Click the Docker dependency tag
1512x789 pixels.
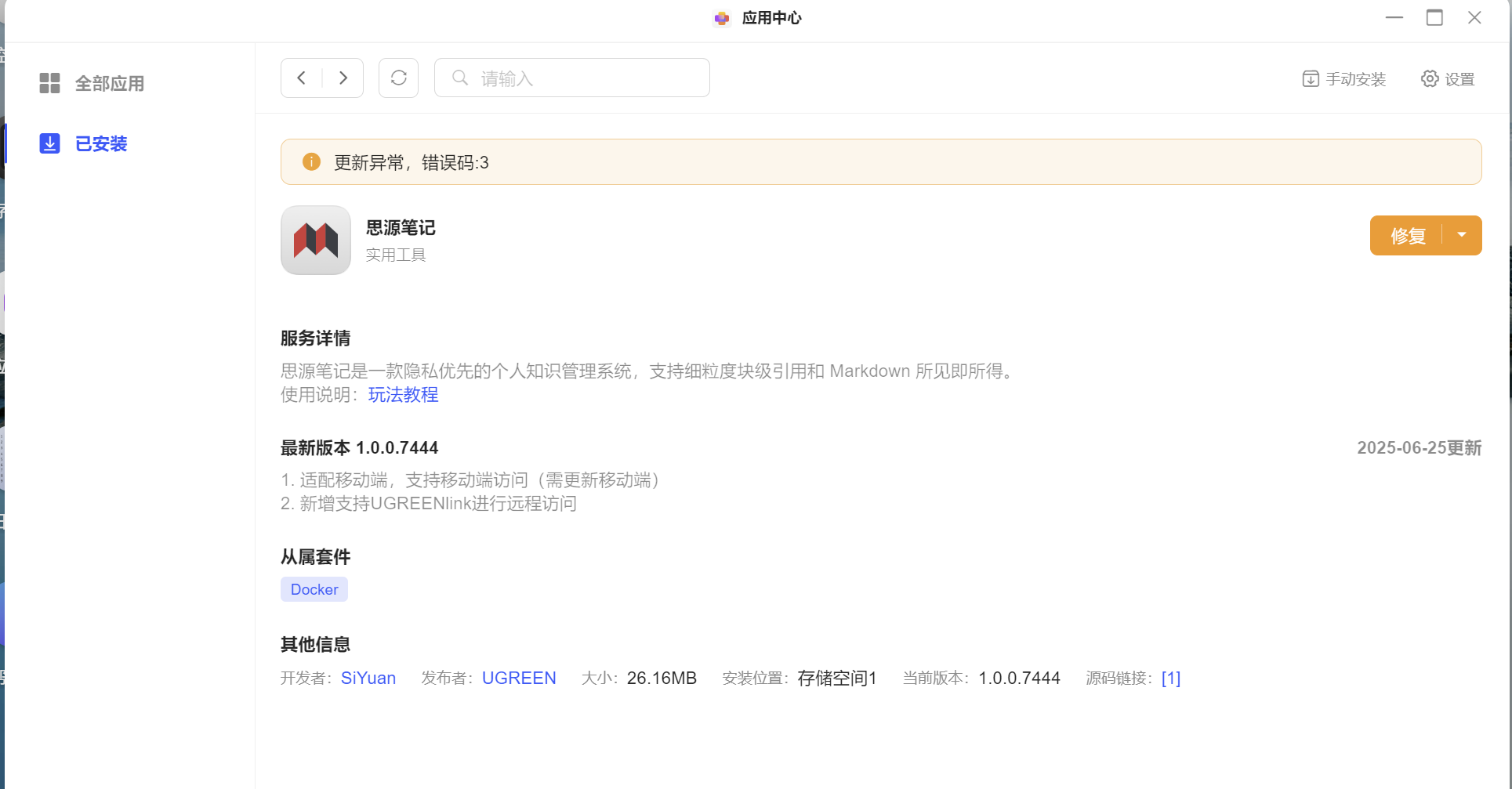pyautogui.click(x=314, y=589)
